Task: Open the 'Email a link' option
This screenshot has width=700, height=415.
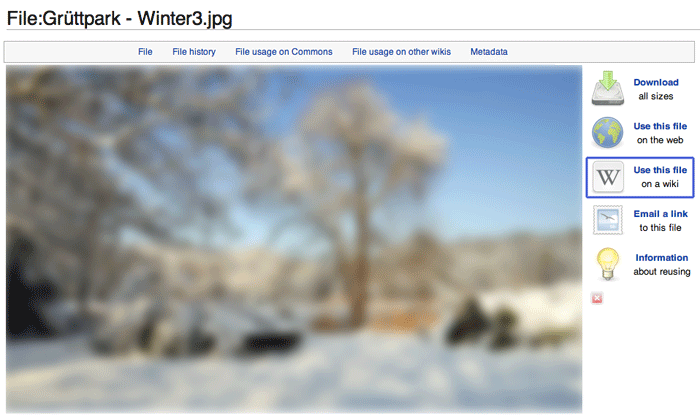Action: point(660,214)
